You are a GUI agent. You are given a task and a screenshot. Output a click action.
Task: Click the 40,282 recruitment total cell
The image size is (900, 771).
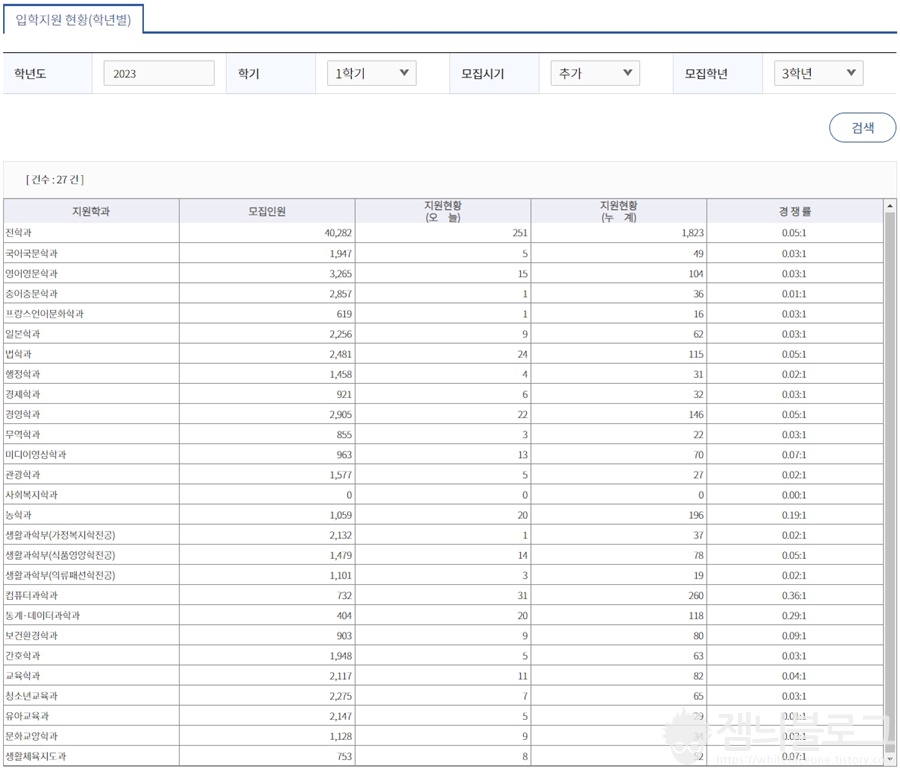pyautogui.click(x=267, y=233)
